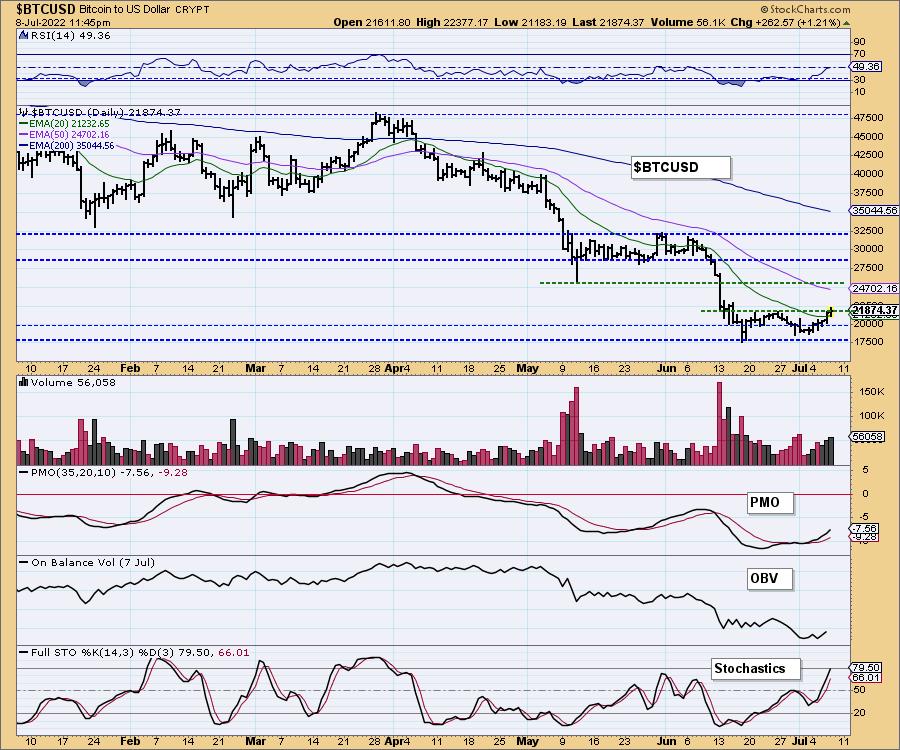Click the green up-arrow change indicator

click(847, 24)
